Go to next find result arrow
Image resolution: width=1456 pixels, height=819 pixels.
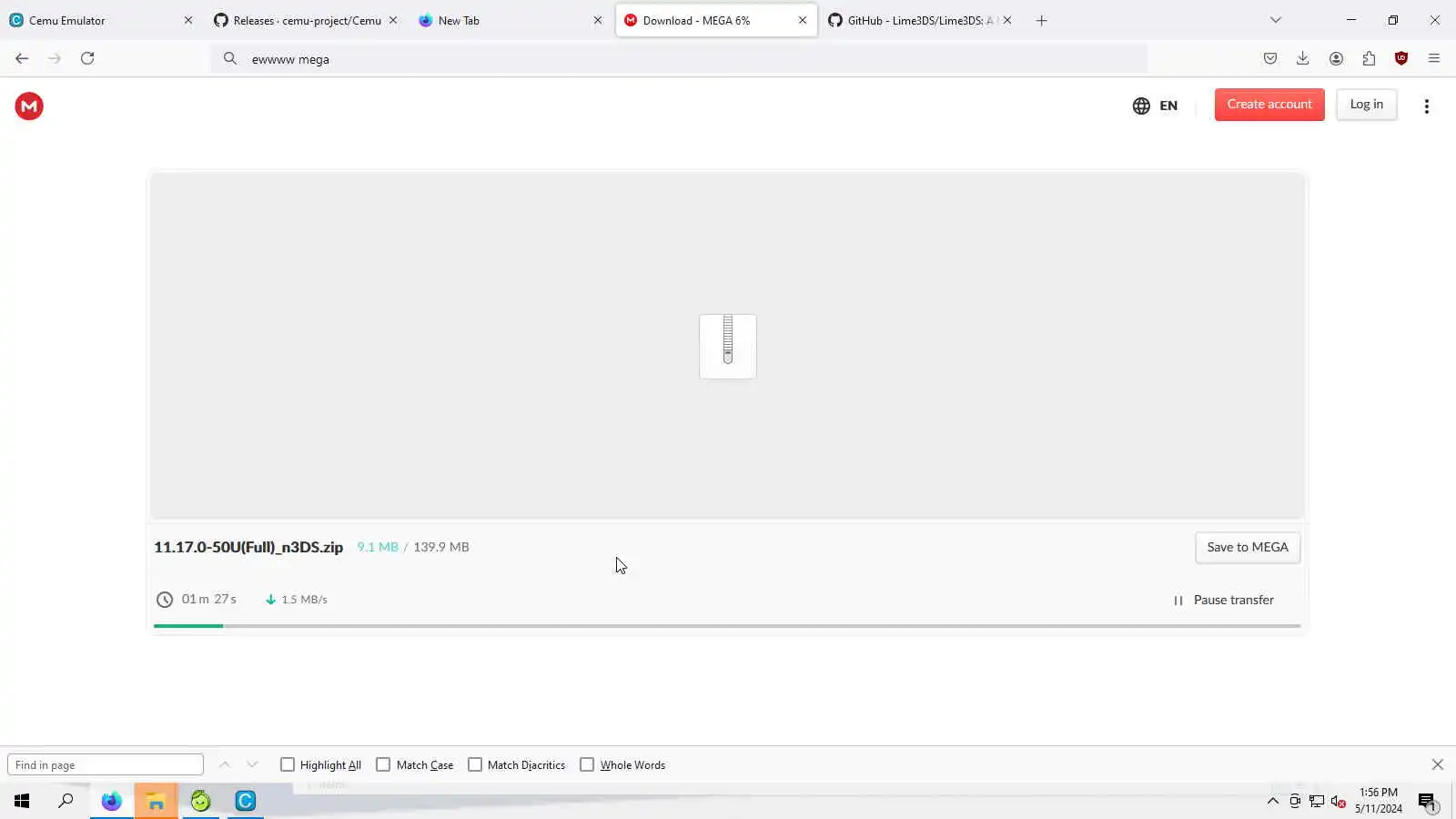[252, 764]
